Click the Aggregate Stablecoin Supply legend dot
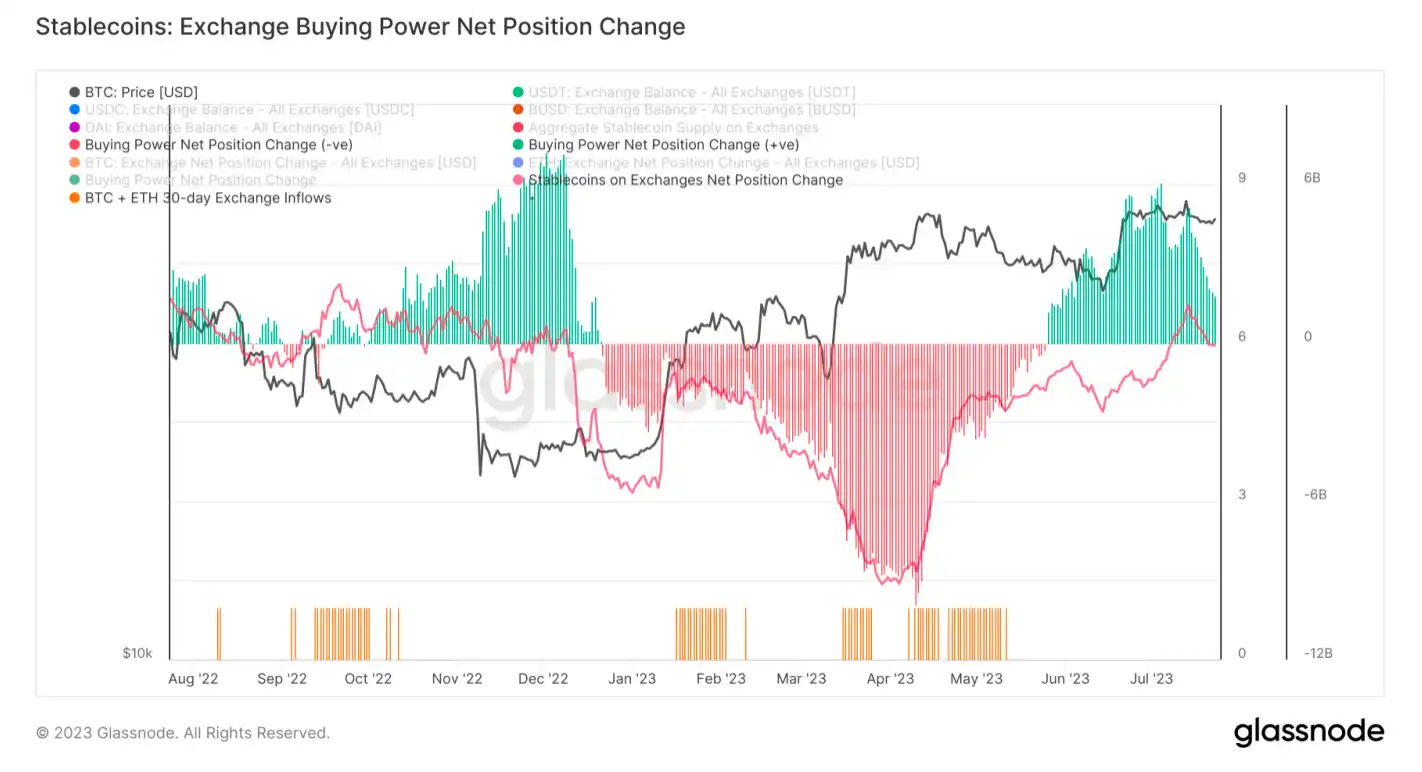This screenshot has width=1422, height=772. tap(517, 127)
